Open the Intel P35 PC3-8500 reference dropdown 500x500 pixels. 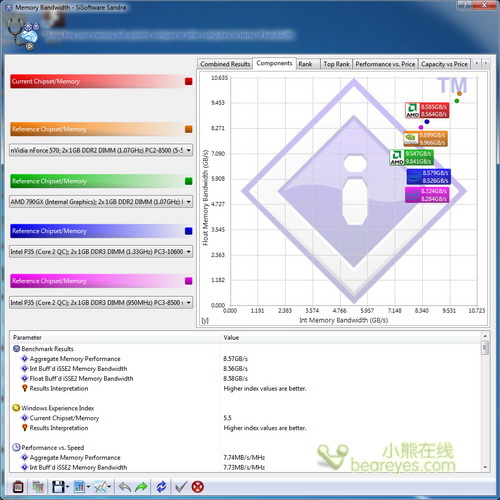(101, 302)
